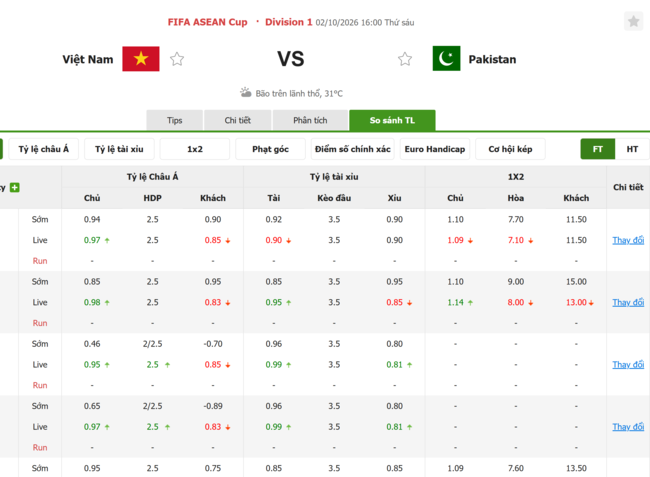Click the Pakistan flag icon
This screenshot has width=650, height=477.
tap(446, 58)
